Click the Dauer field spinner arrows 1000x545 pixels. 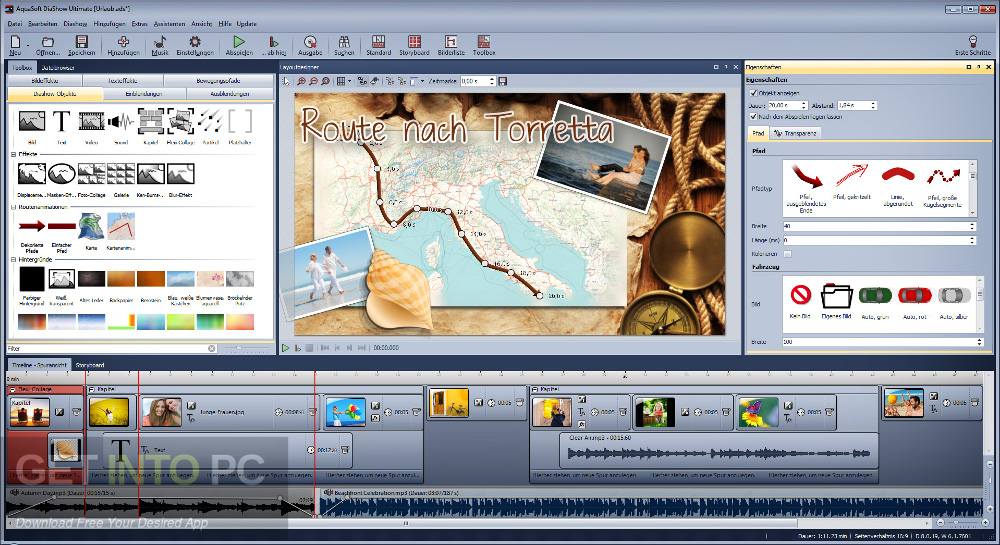804,105
